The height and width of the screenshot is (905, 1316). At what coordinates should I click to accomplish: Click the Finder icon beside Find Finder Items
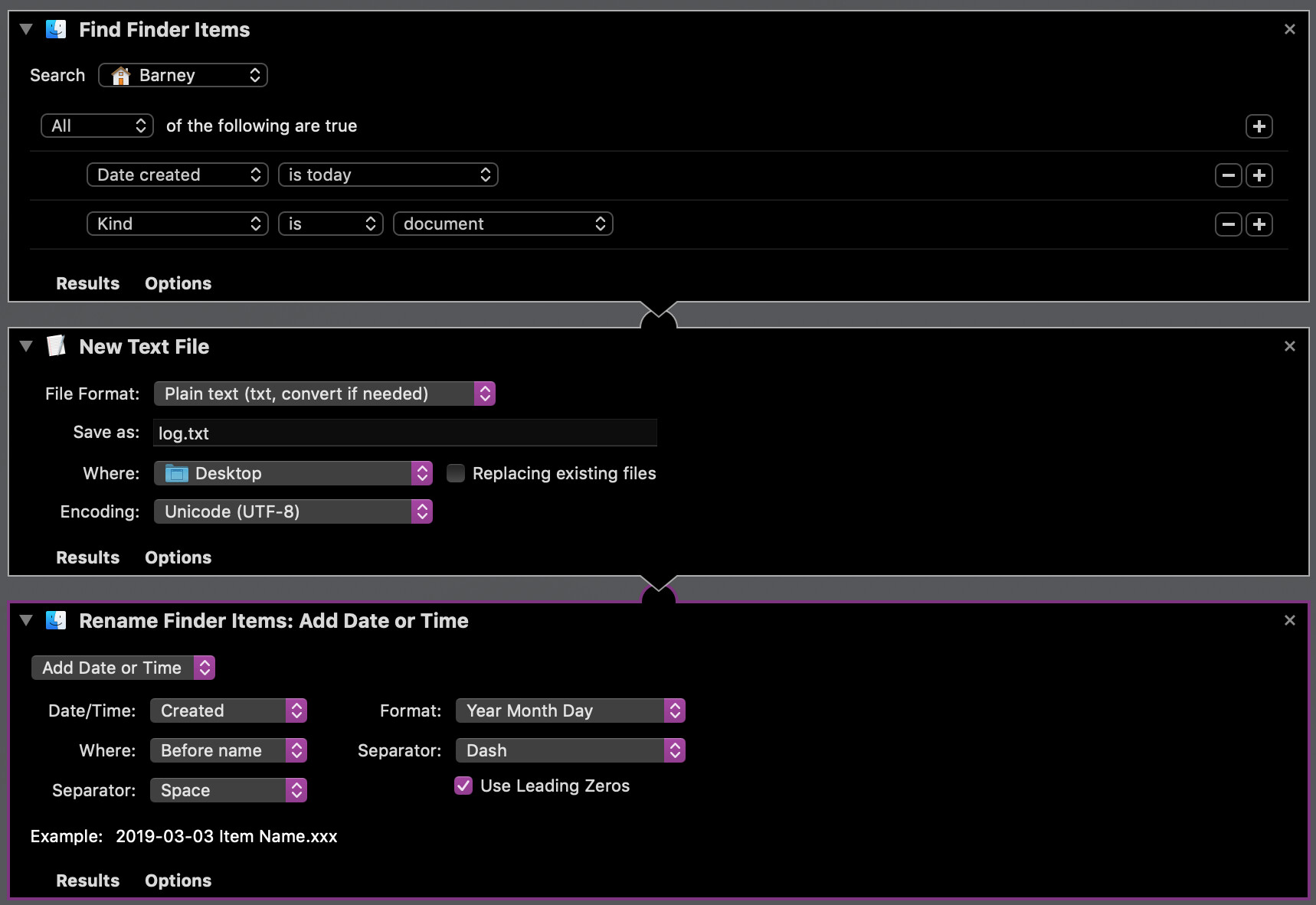pyautogui.click(x=56, y=30)
